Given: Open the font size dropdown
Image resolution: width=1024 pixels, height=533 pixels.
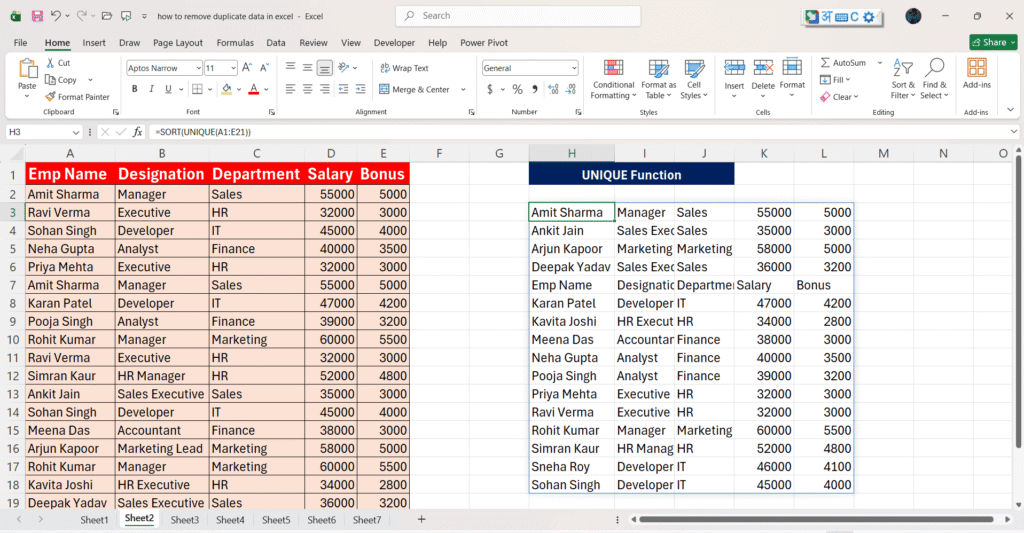Looking at the screenshot, I should pos(233,68).
